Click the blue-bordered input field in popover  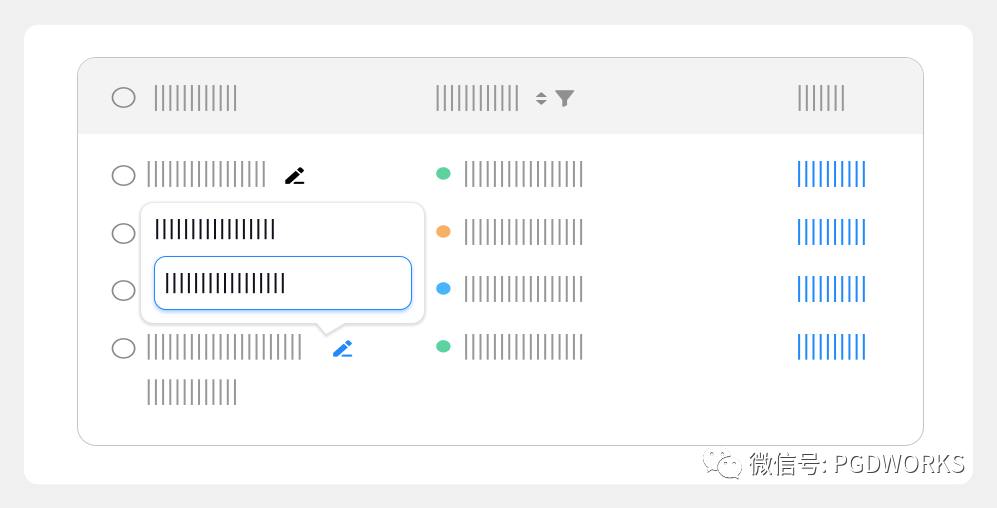point(283,283)
